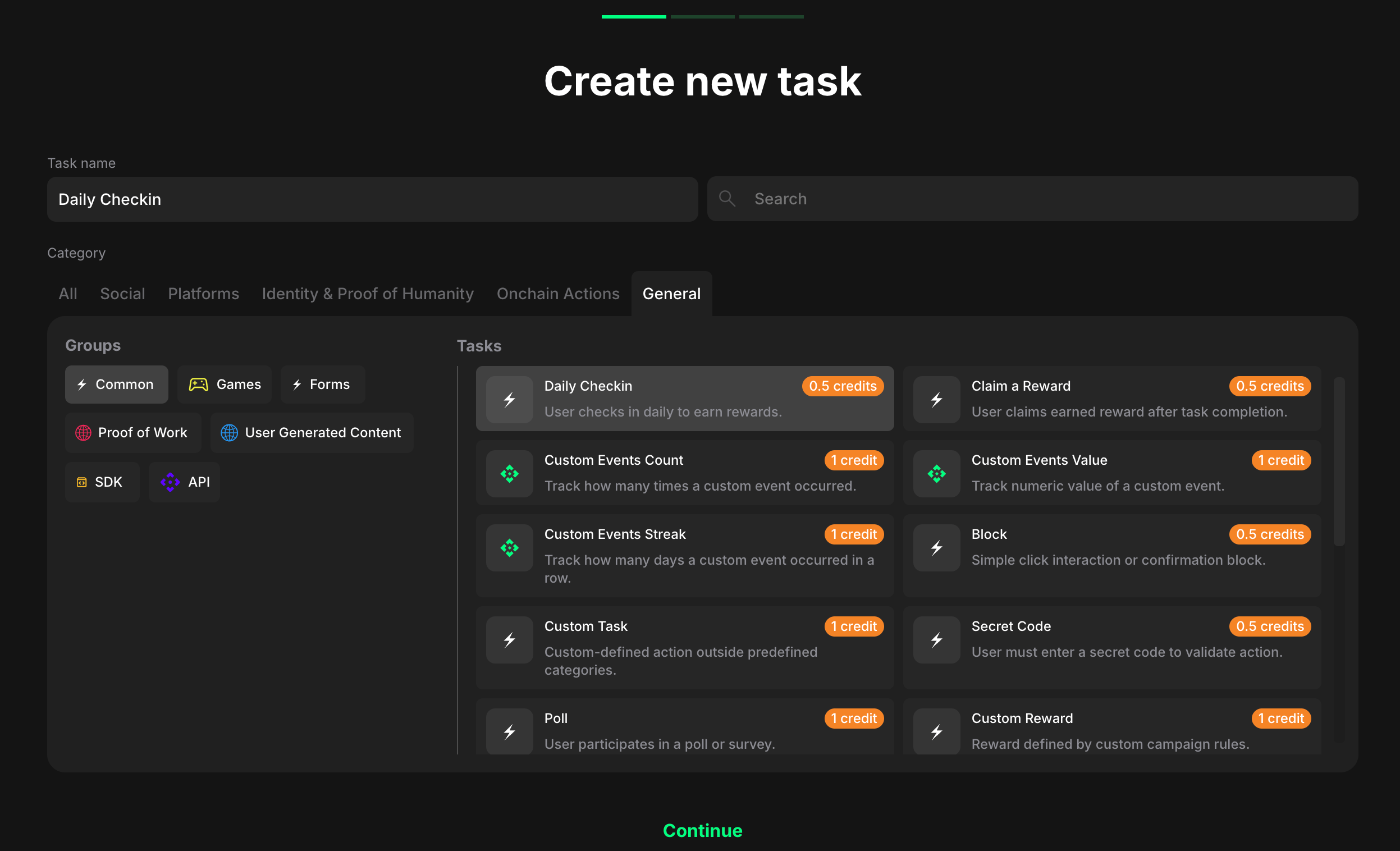Pick the Custom Events Value title

point(1038,460)
